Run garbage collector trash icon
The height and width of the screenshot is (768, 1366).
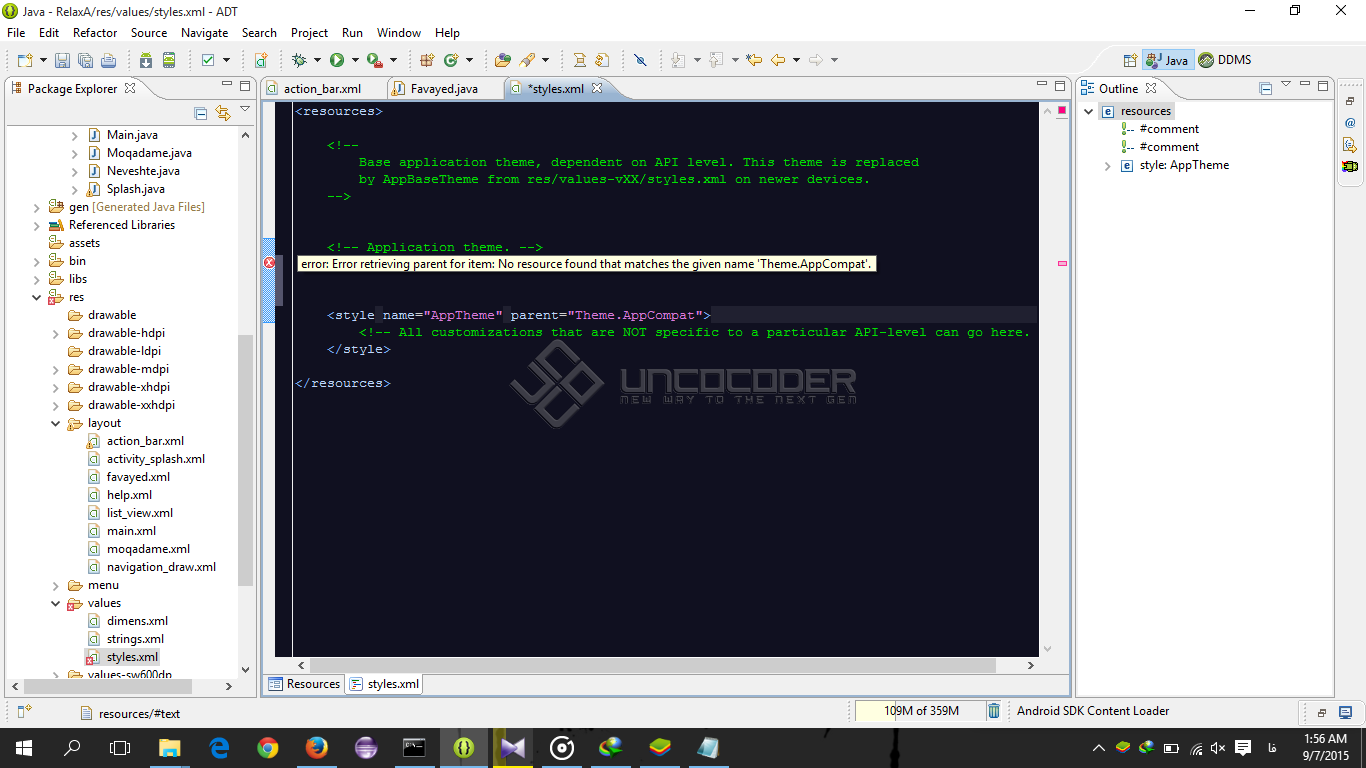[994, 711]
